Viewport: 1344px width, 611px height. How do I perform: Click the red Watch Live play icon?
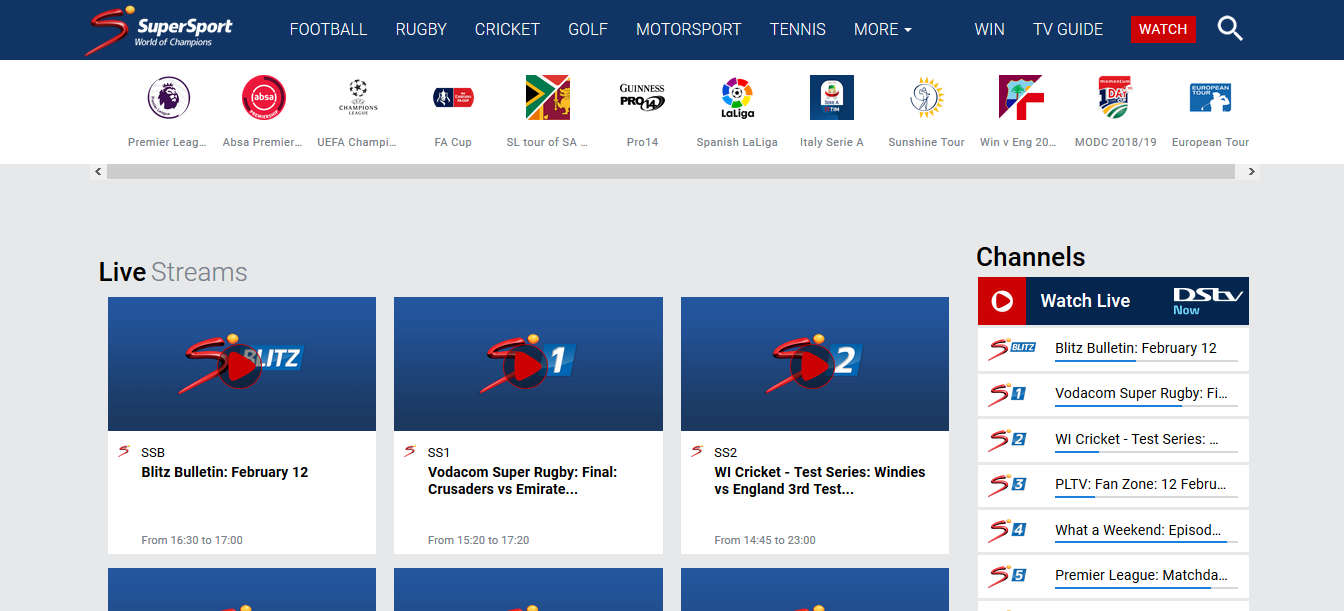click(x=1002, y=301)
